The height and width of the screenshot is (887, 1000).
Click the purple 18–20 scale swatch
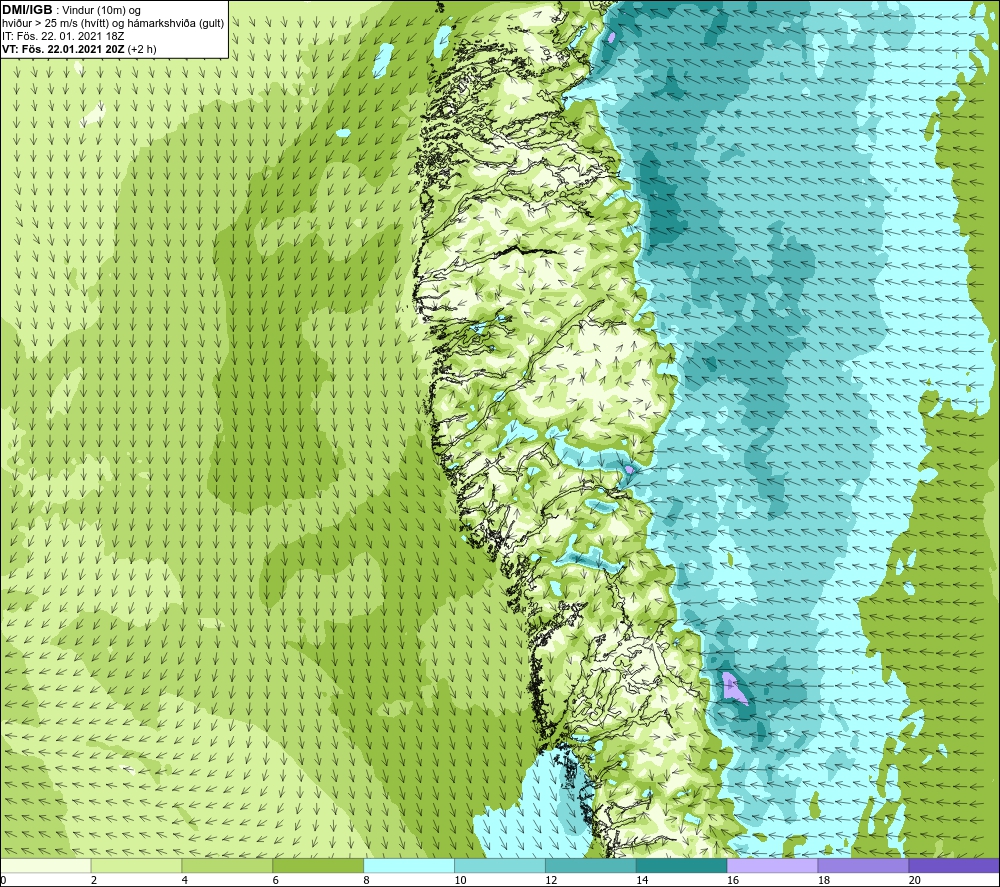(x=863, y=866)
